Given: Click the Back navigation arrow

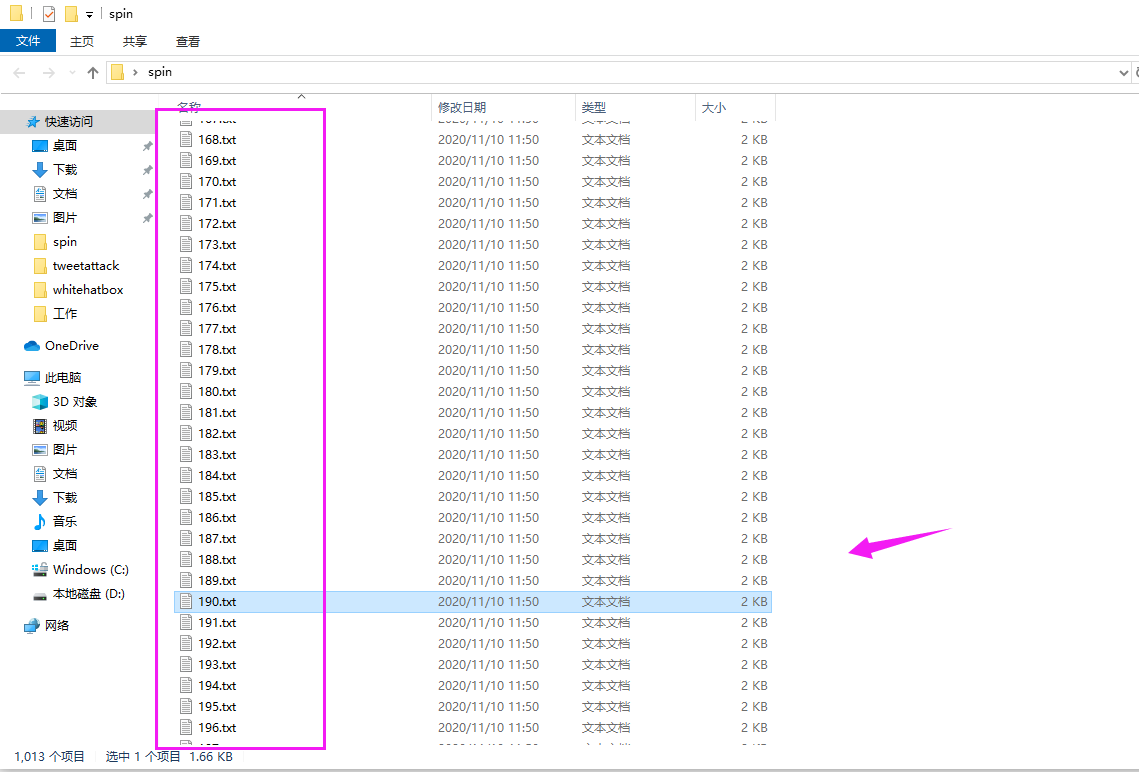Looking at the screenshot, I should click(x=19, y=72).
